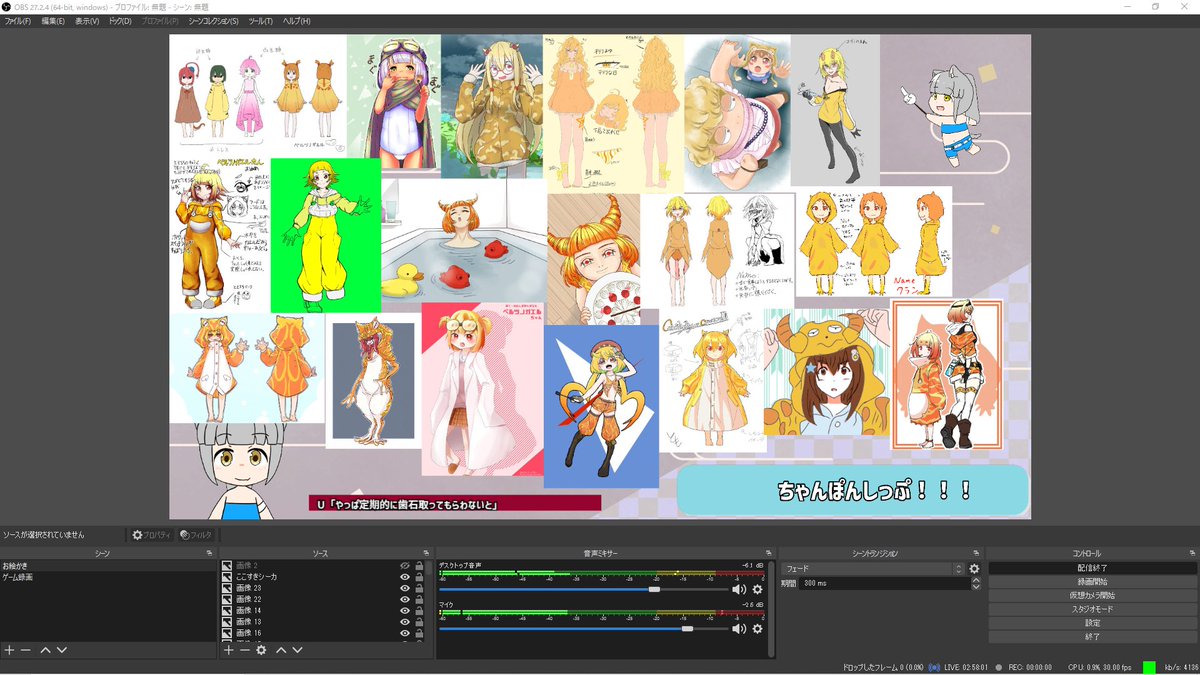The width and height of the screenshot is (1200, 675).
Task: Select the 画像 23 source row
Action: [x=322, y=588]
